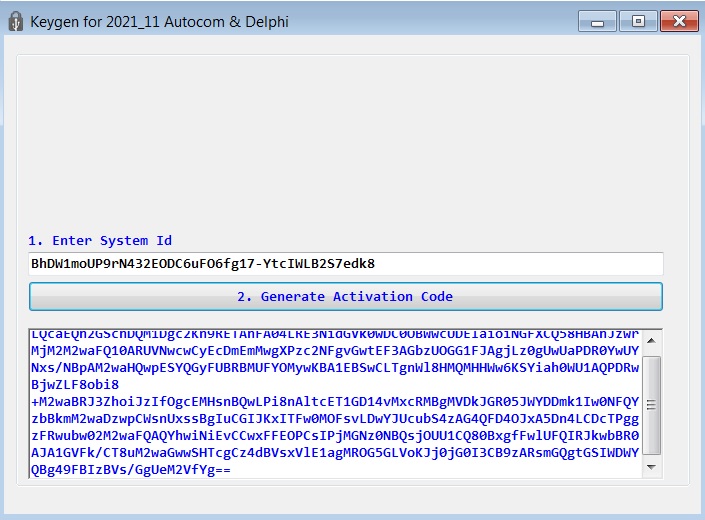Focus the System Id input field
The height and width of the screenshot is (520, 705).
tap(346, 264)
